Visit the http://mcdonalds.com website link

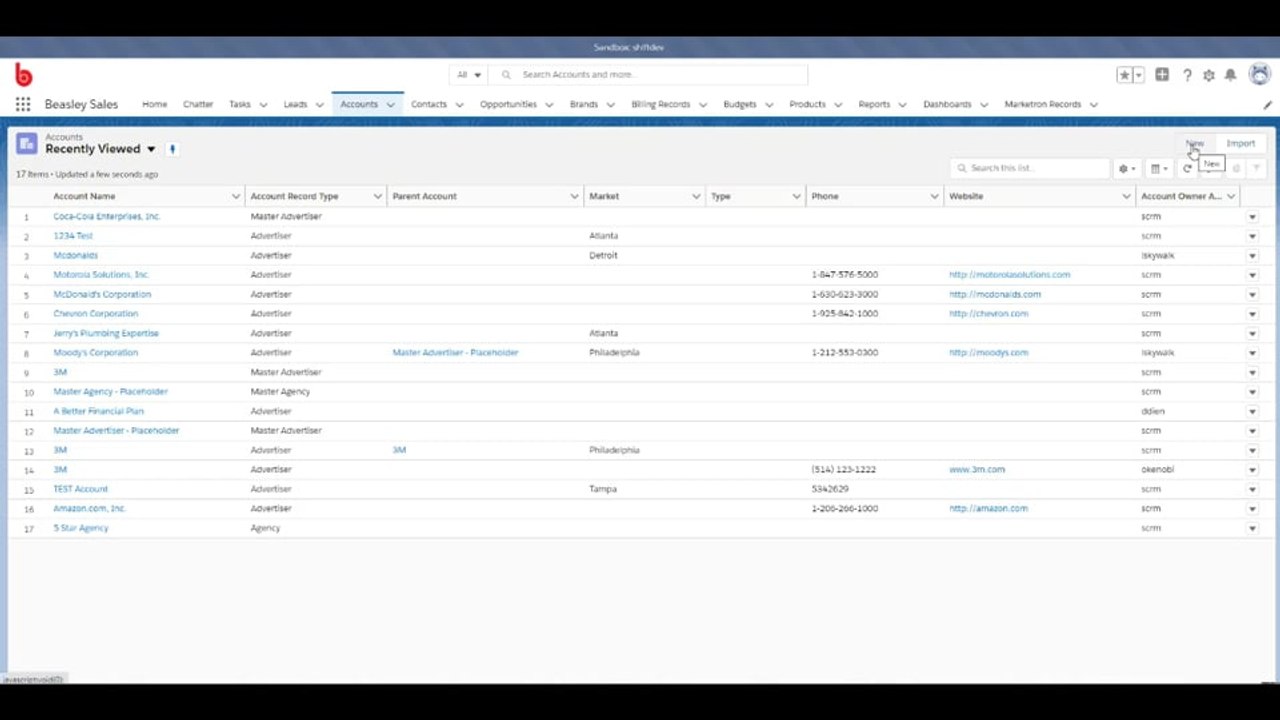995,295
